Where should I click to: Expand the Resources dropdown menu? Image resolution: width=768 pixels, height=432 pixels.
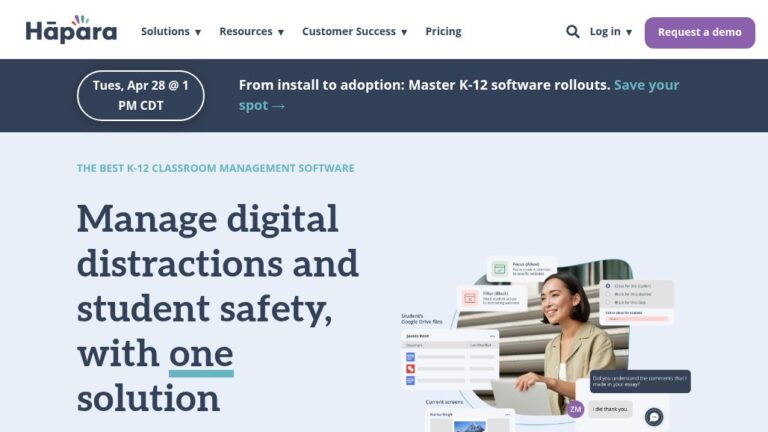252,32
